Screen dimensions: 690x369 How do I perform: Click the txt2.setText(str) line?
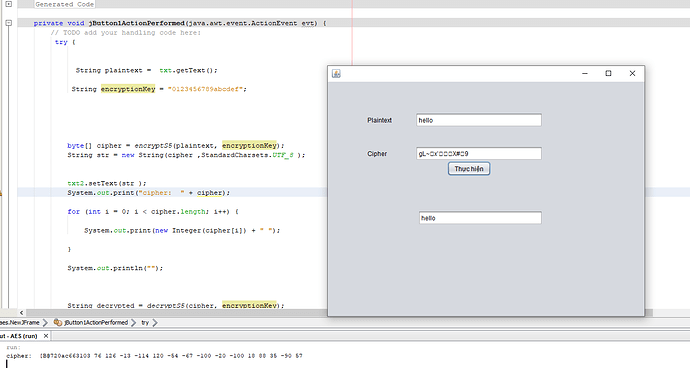(x=107, y=183)
